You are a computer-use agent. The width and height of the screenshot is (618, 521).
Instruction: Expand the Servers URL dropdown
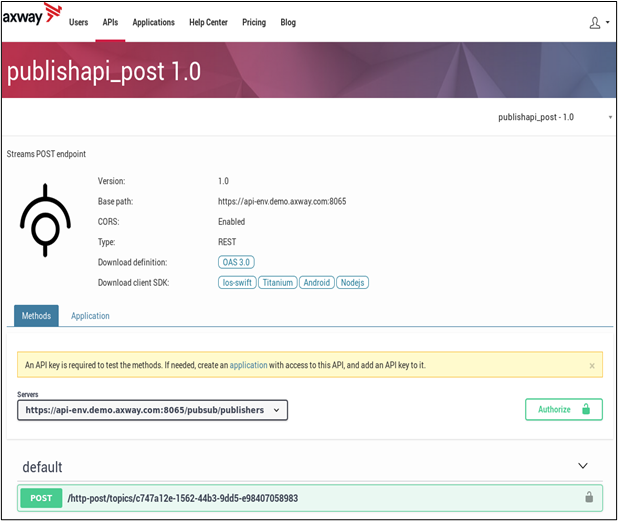[153, 410]
